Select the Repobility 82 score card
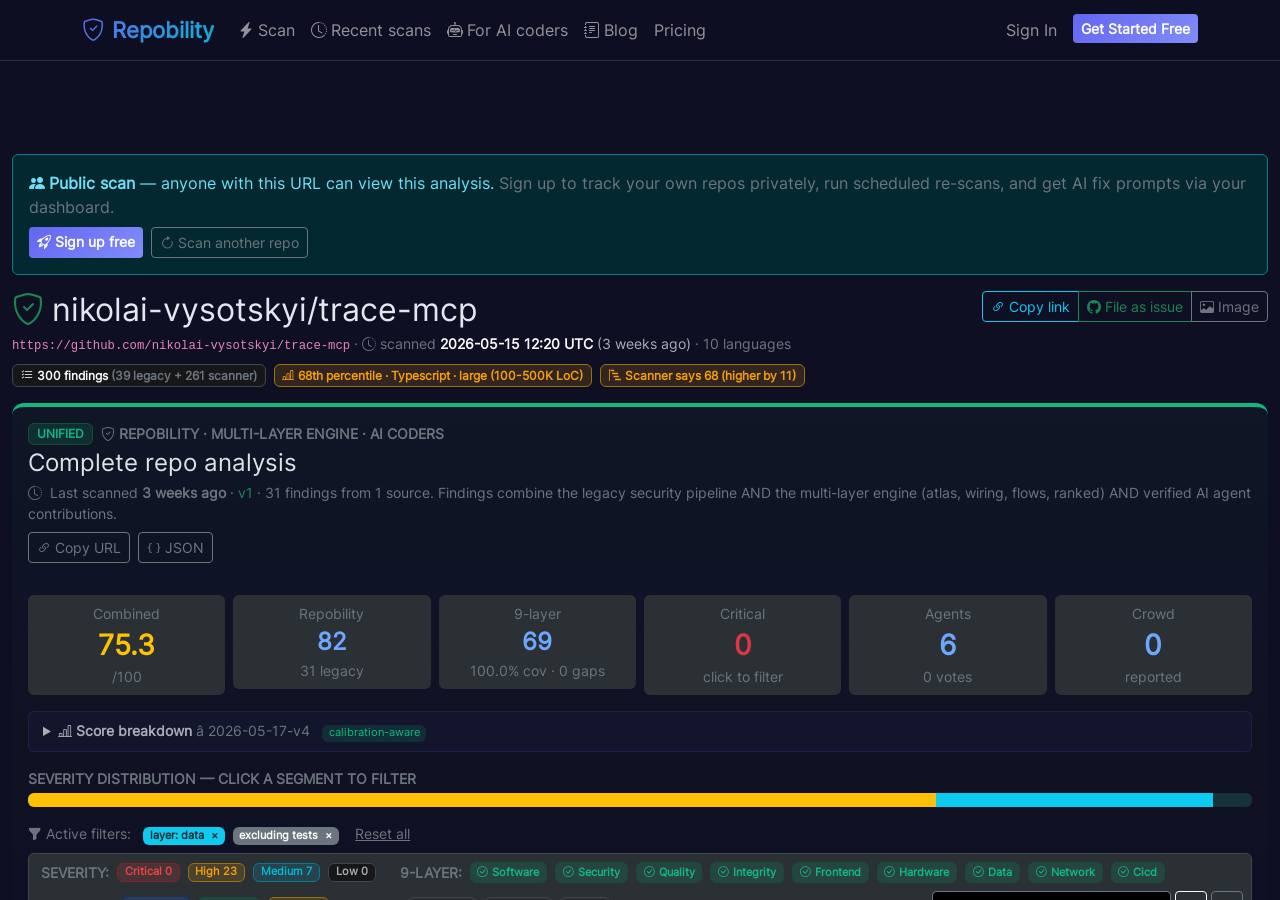 tap(332, 642)
